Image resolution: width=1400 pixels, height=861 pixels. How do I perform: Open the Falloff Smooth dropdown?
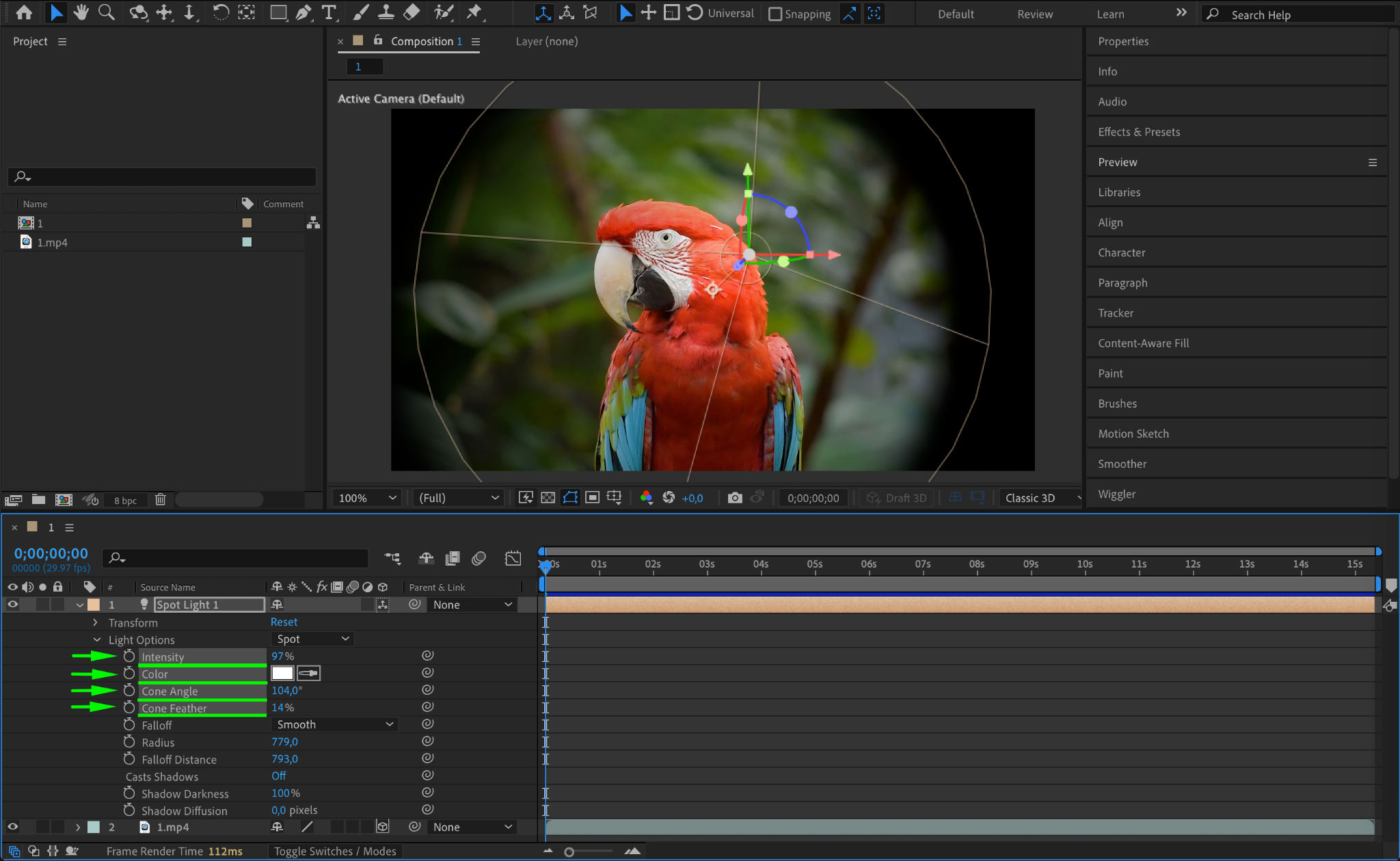pos(334,724)
